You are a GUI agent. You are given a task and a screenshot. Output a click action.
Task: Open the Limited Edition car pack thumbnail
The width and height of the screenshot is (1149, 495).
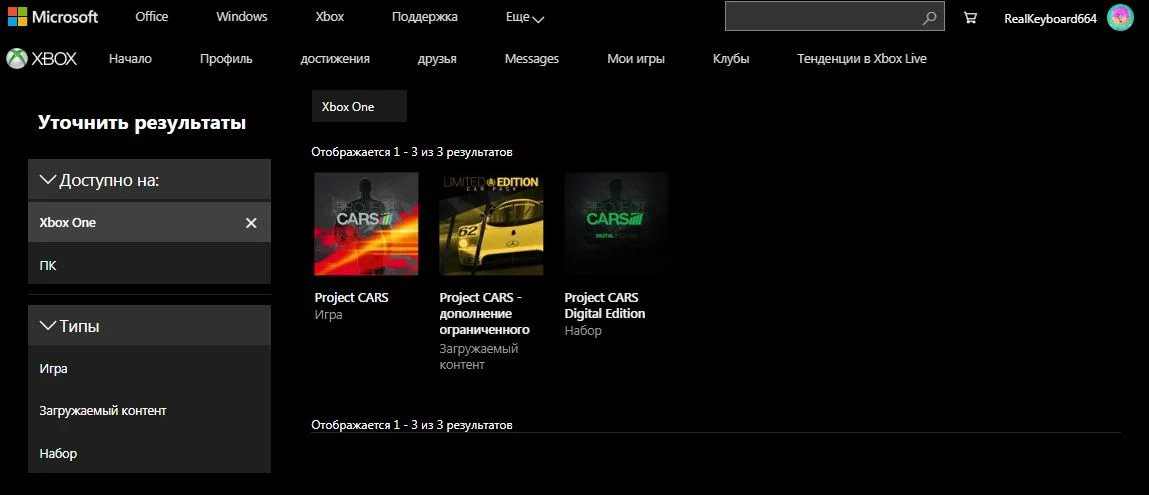491,223
